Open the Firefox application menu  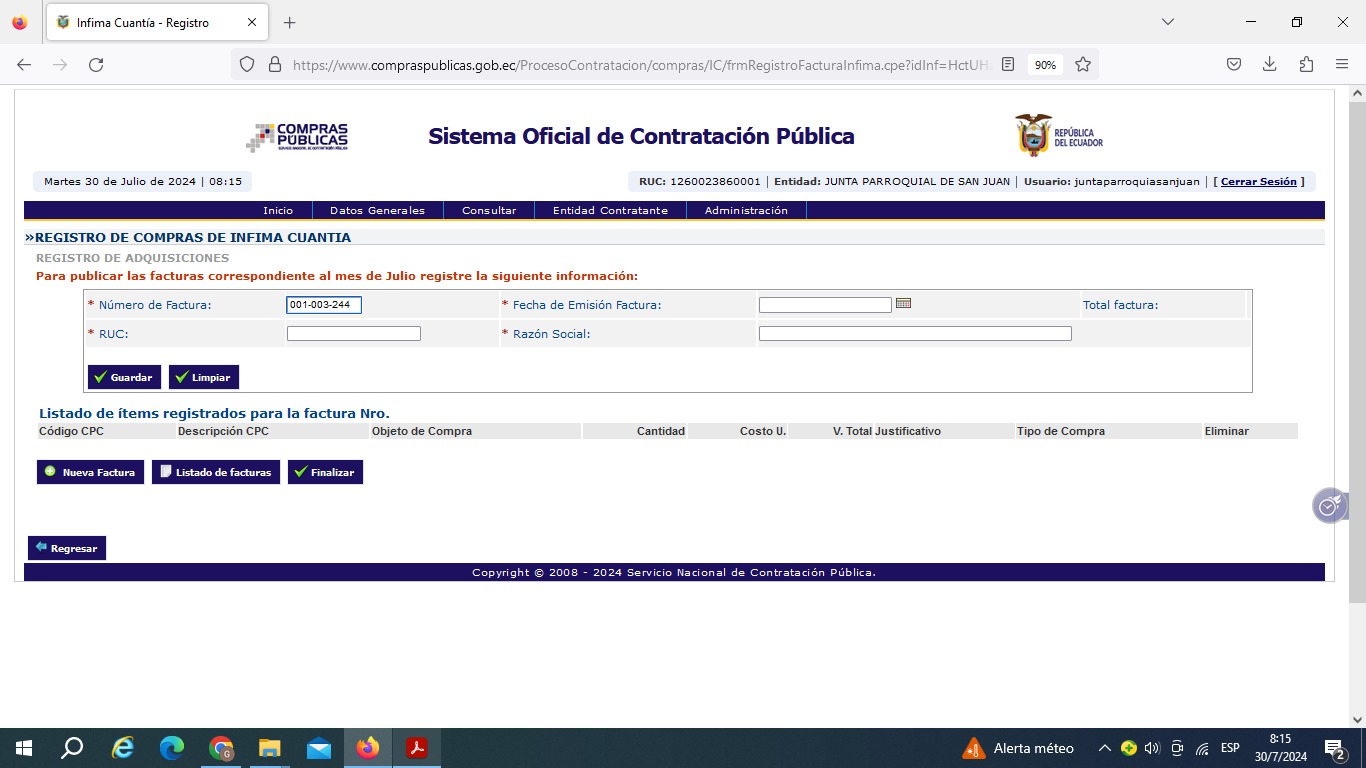[x=1342, y=65]
